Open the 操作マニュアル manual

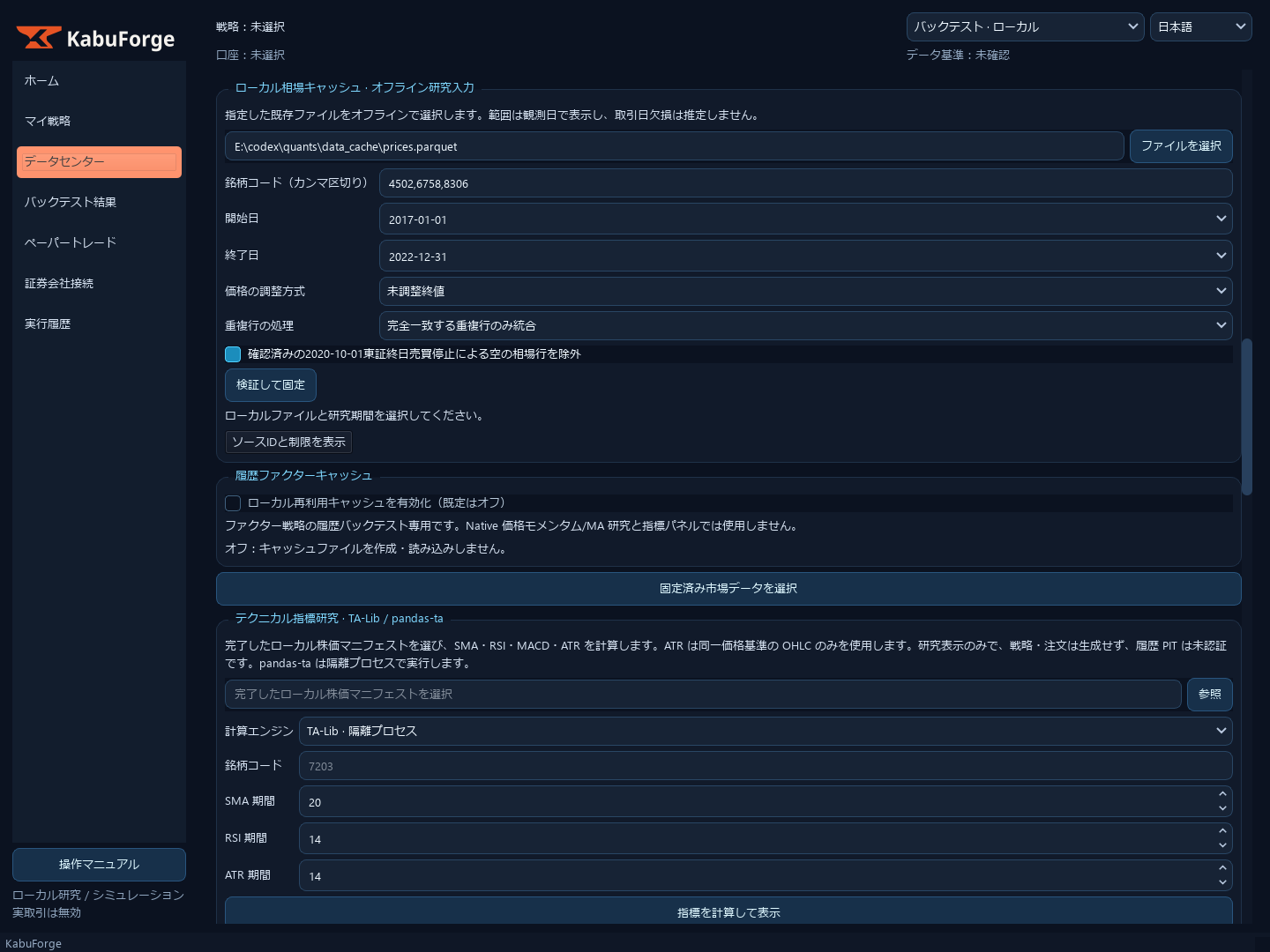tap(99, 865)
